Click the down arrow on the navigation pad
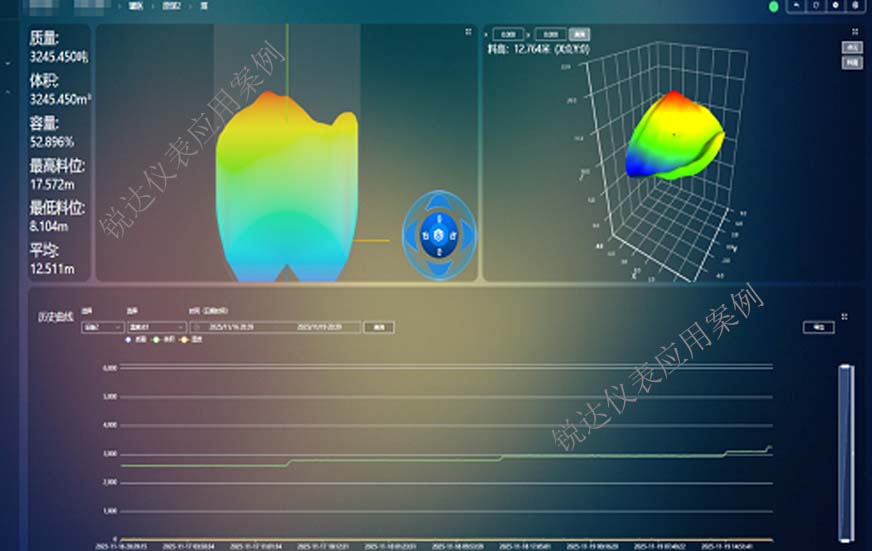The height and width of the screenshot is (551, 872). pyautogui.click(x=437, y=268)
